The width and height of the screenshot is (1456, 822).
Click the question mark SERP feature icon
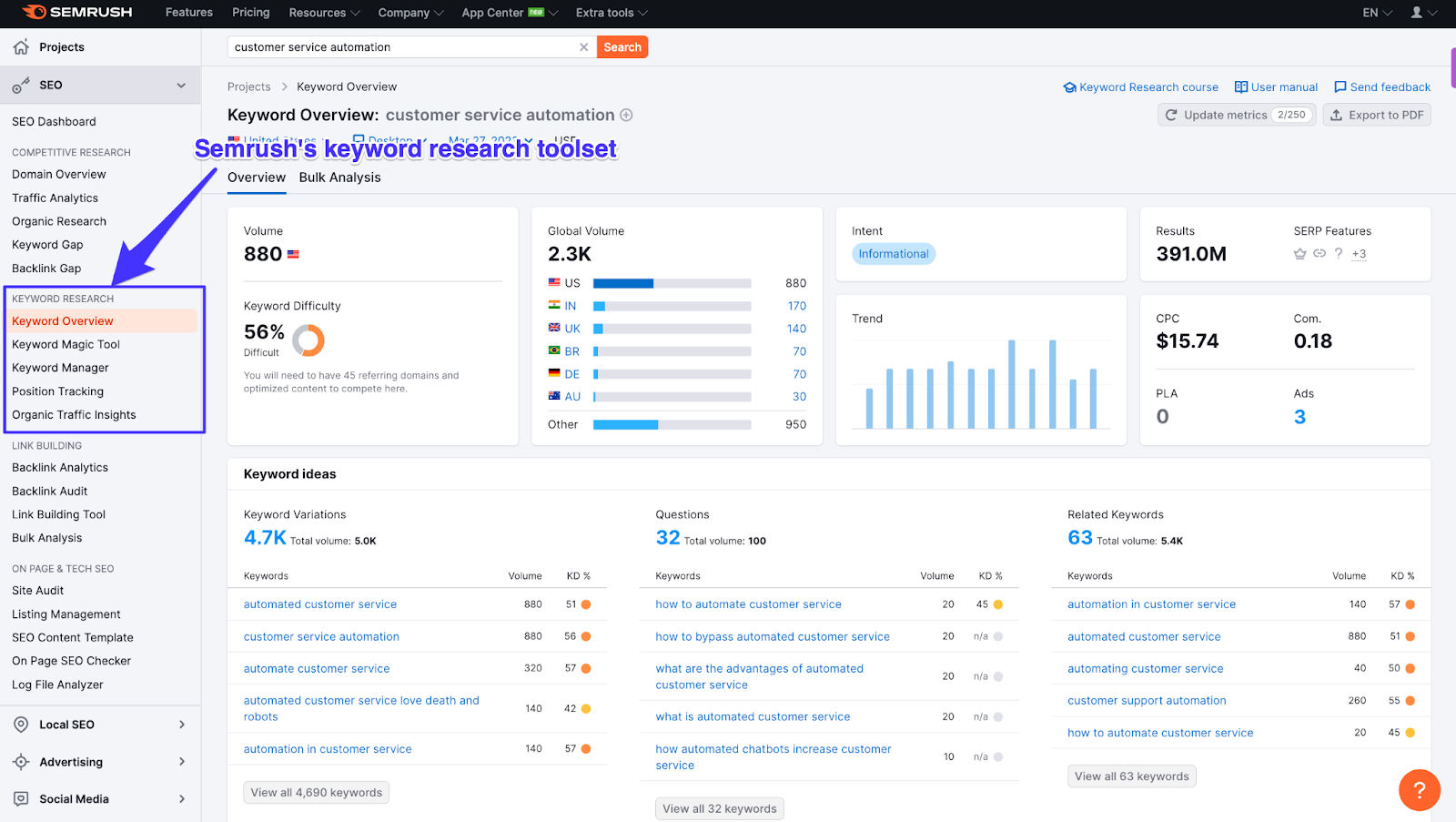pos(1339,254)
